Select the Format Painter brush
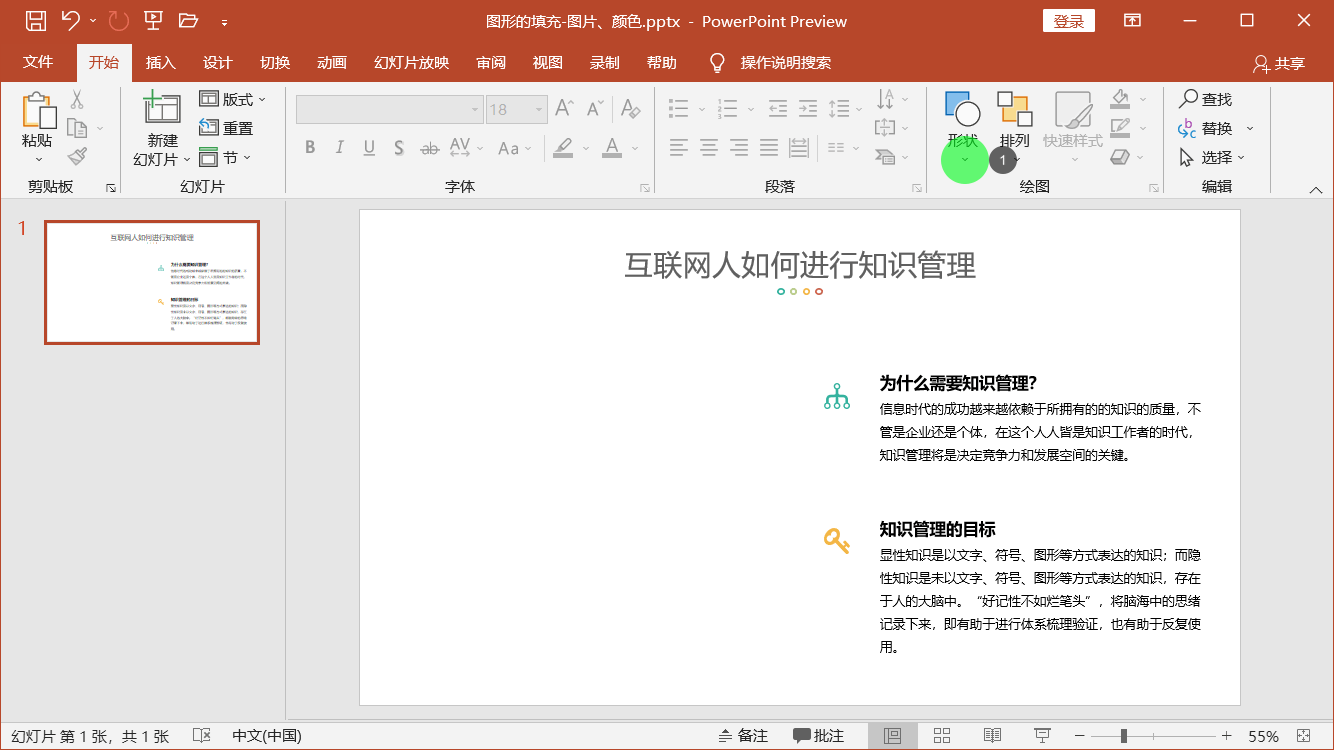This screenshot has height=750, width=1334. click(77, 156)
